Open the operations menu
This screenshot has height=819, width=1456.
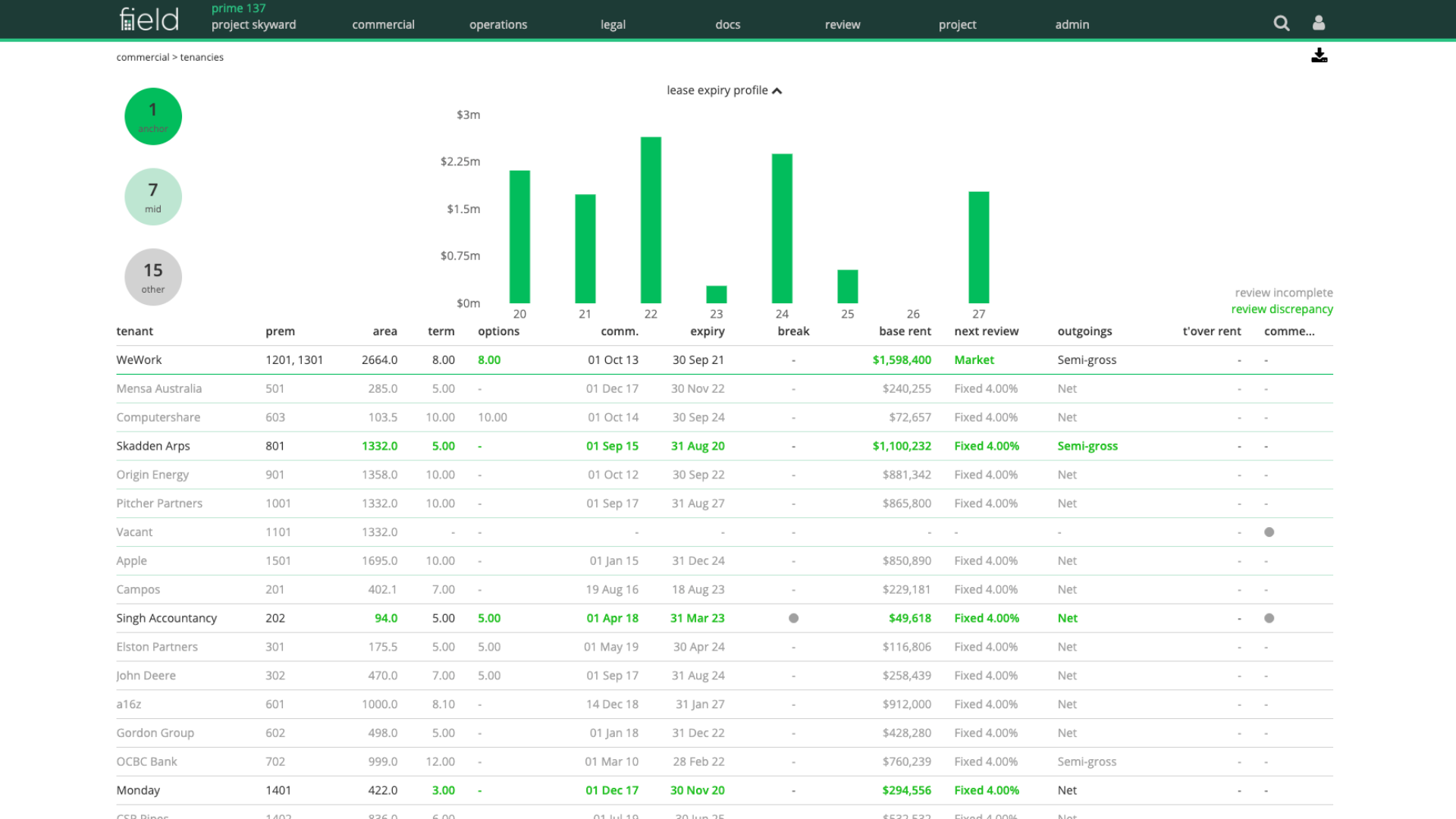coord(498,24)
